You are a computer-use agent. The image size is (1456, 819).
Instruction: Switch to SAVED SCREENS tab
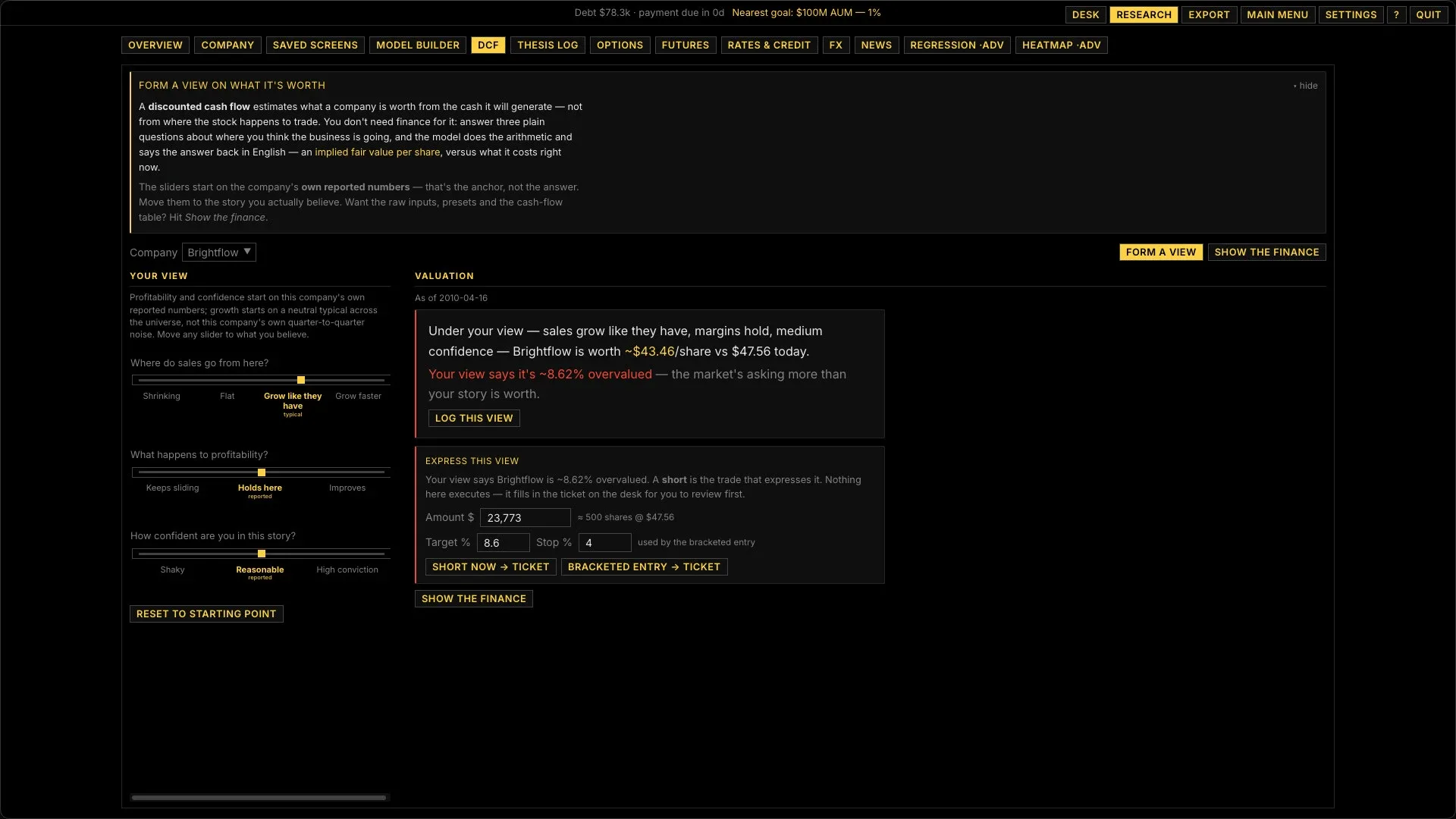[x=315, y=45]
